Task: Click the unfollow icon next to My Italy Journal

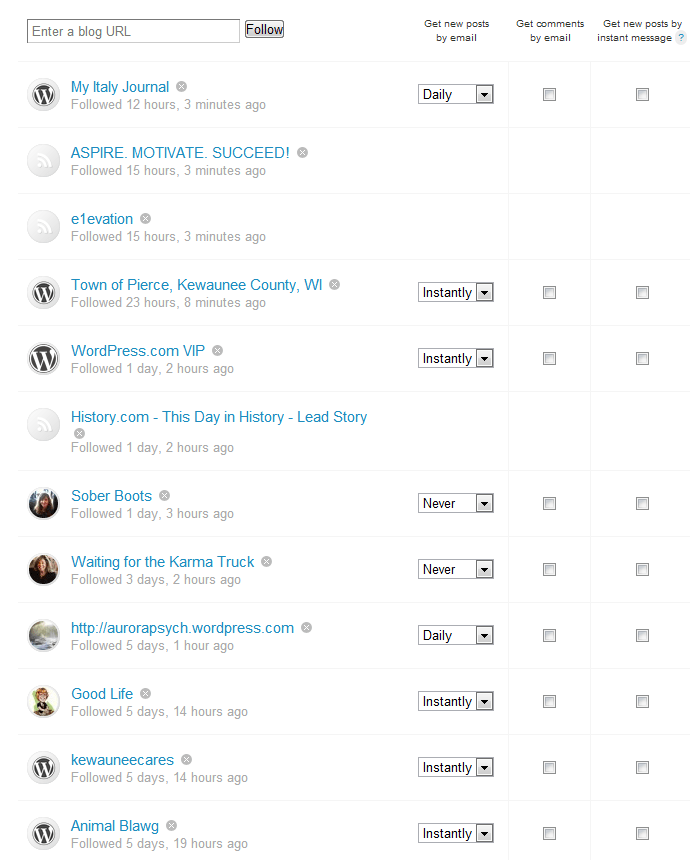Action: pyautogui.click(x=181, y=87)
